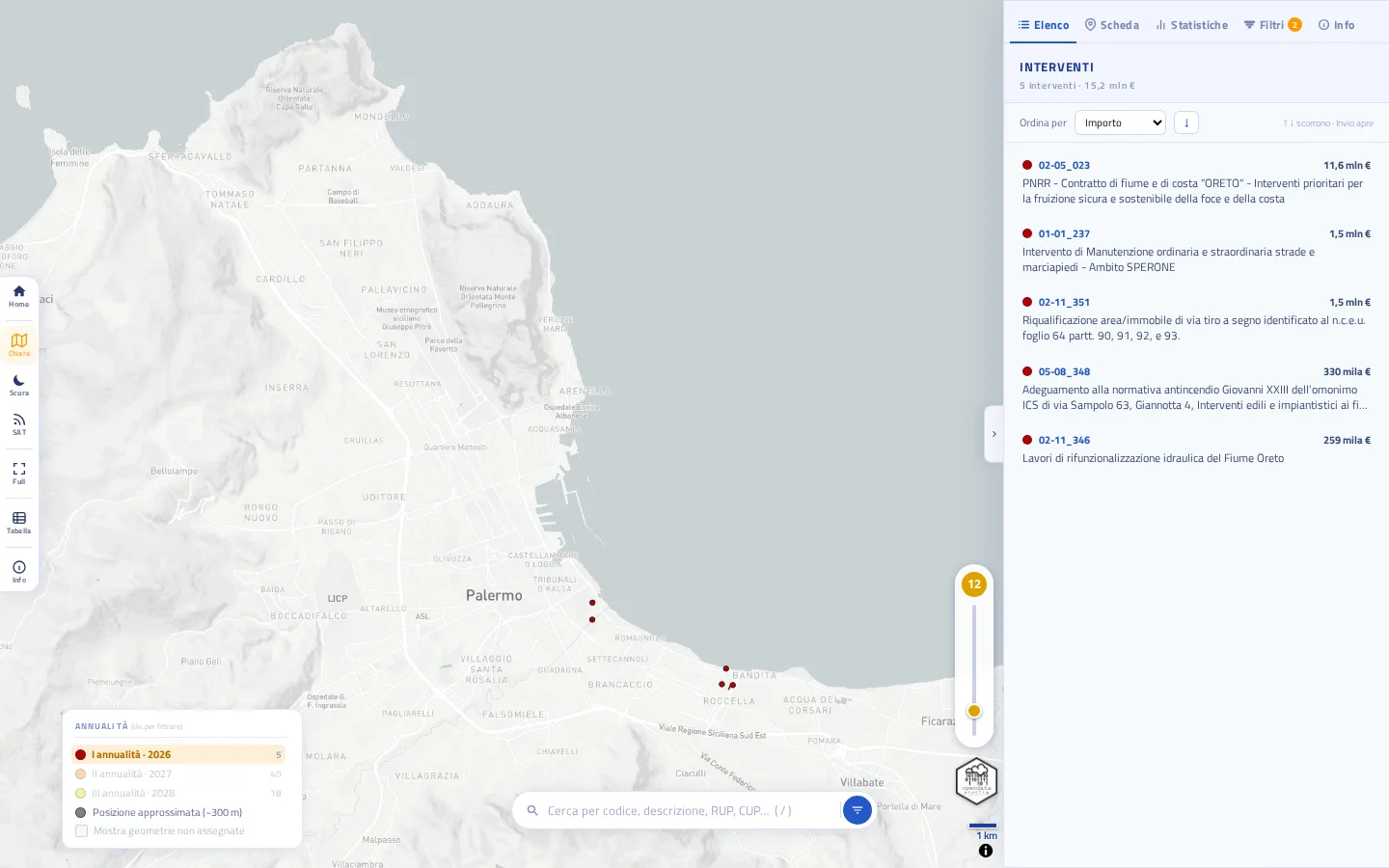Click the red dot next to 02-05_023
1389x868 pixels.
1027,165
